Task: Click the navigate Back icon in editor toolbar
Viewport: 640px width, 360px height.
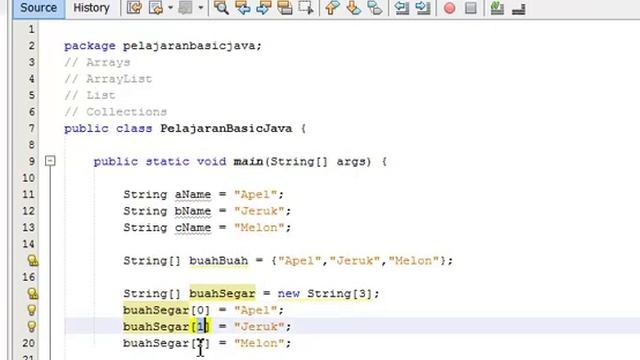Action: click(156, 8)
